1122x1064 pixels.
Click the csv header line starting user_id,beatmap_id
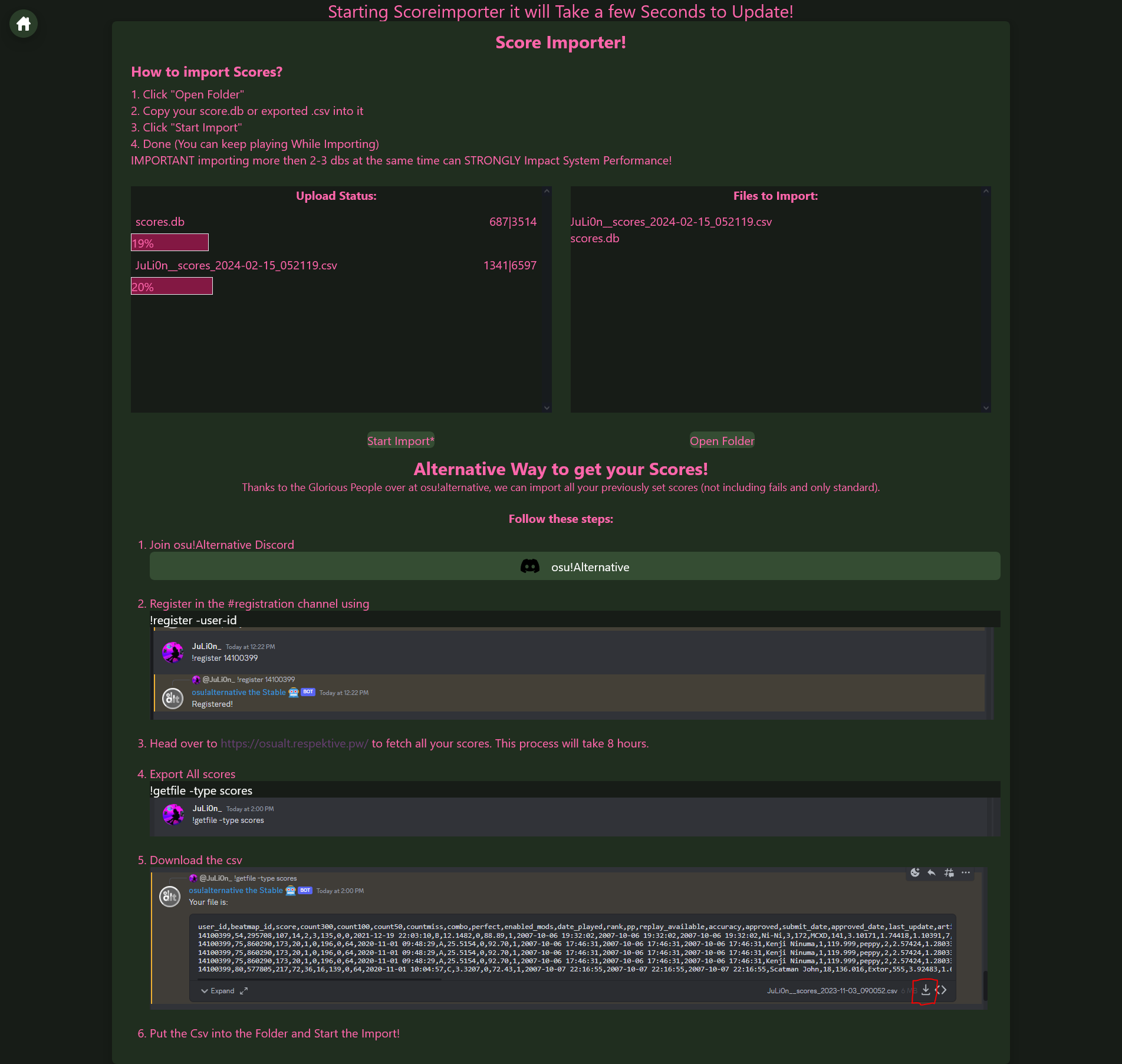[575, 927]
